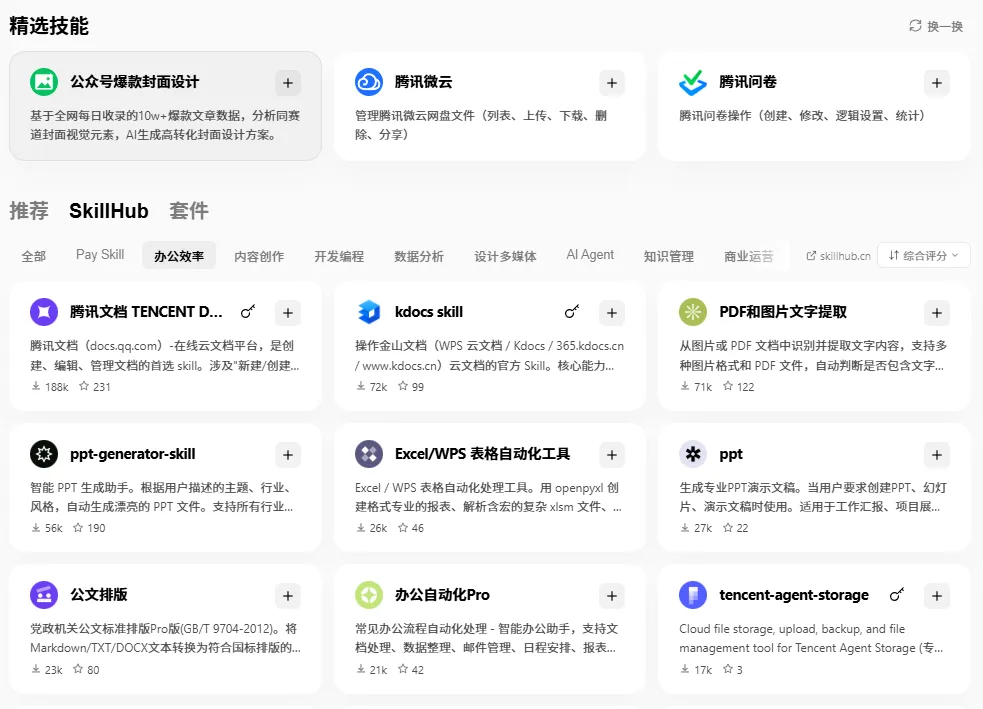Open the 腾讯微云 card title
This screenshot has height=709, width=983.
pos(423,82)
